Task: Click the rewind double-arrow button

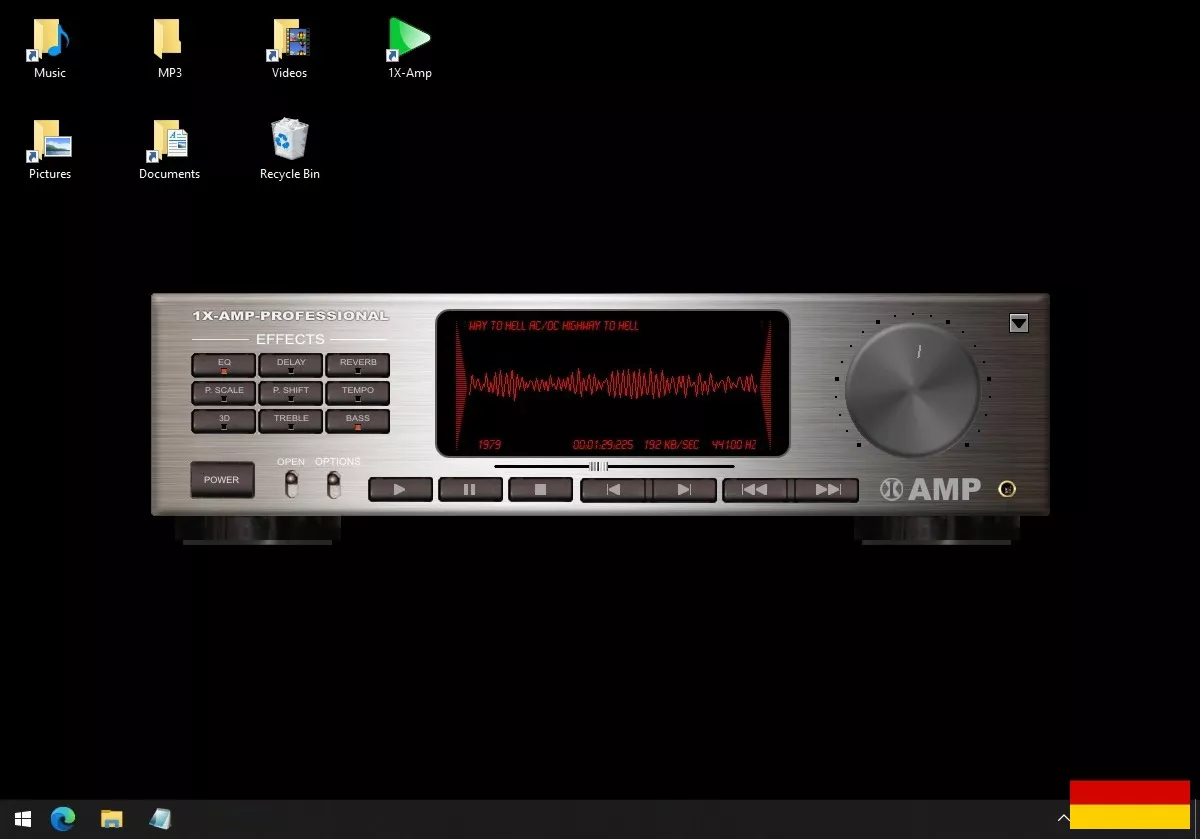Action: point(756,490)
